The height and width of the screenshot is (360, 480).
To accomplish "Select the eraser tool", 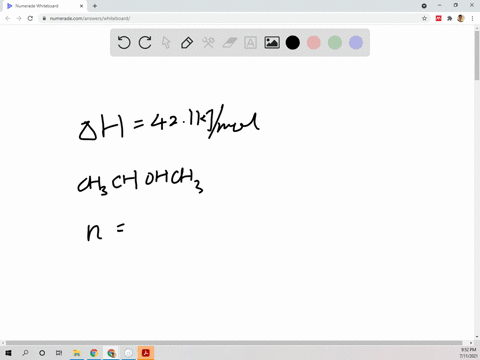I will click(229, 43).
